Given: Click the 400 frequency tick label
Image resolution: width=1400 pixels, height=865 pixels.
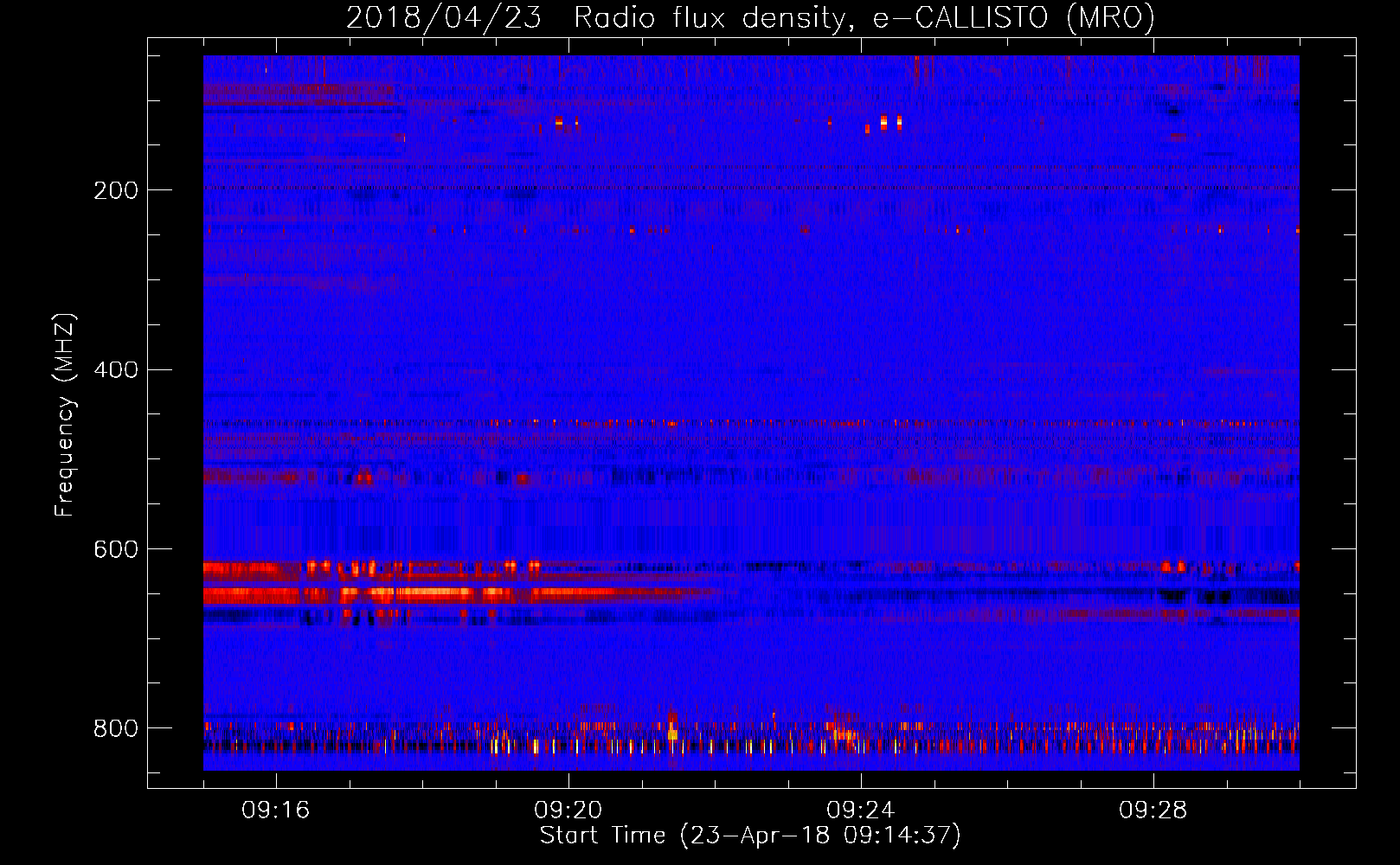Looking at the screenshot, I should pyautogui.click(x=115, y=370).
